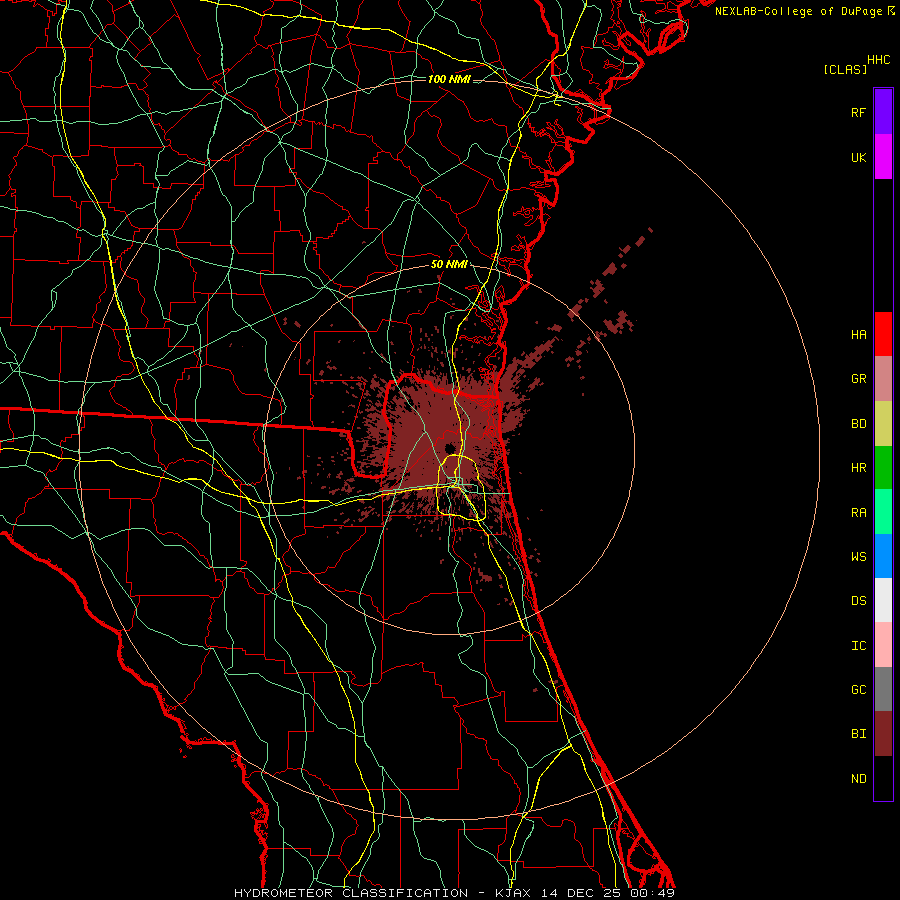Click the RF purple legend swatch
The height and width of the screenshot is (900, 900).
[x=883, y=112]
